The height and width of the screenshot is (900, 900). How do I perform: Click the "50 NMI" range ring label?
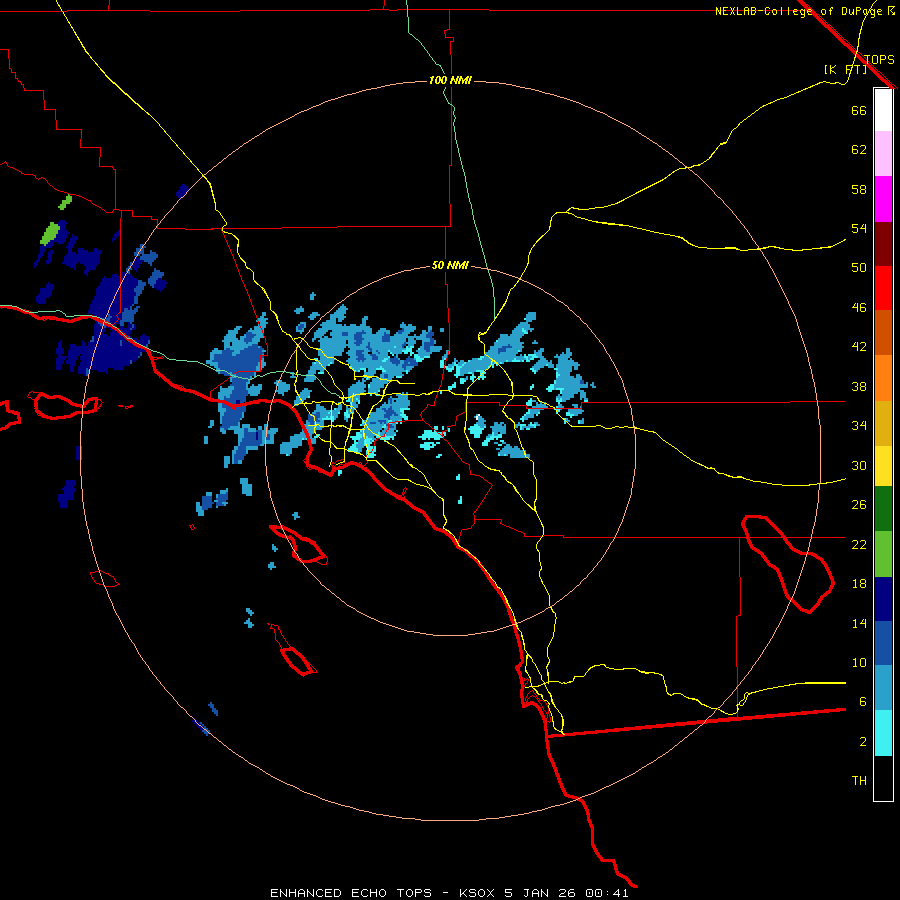[450, 265]
